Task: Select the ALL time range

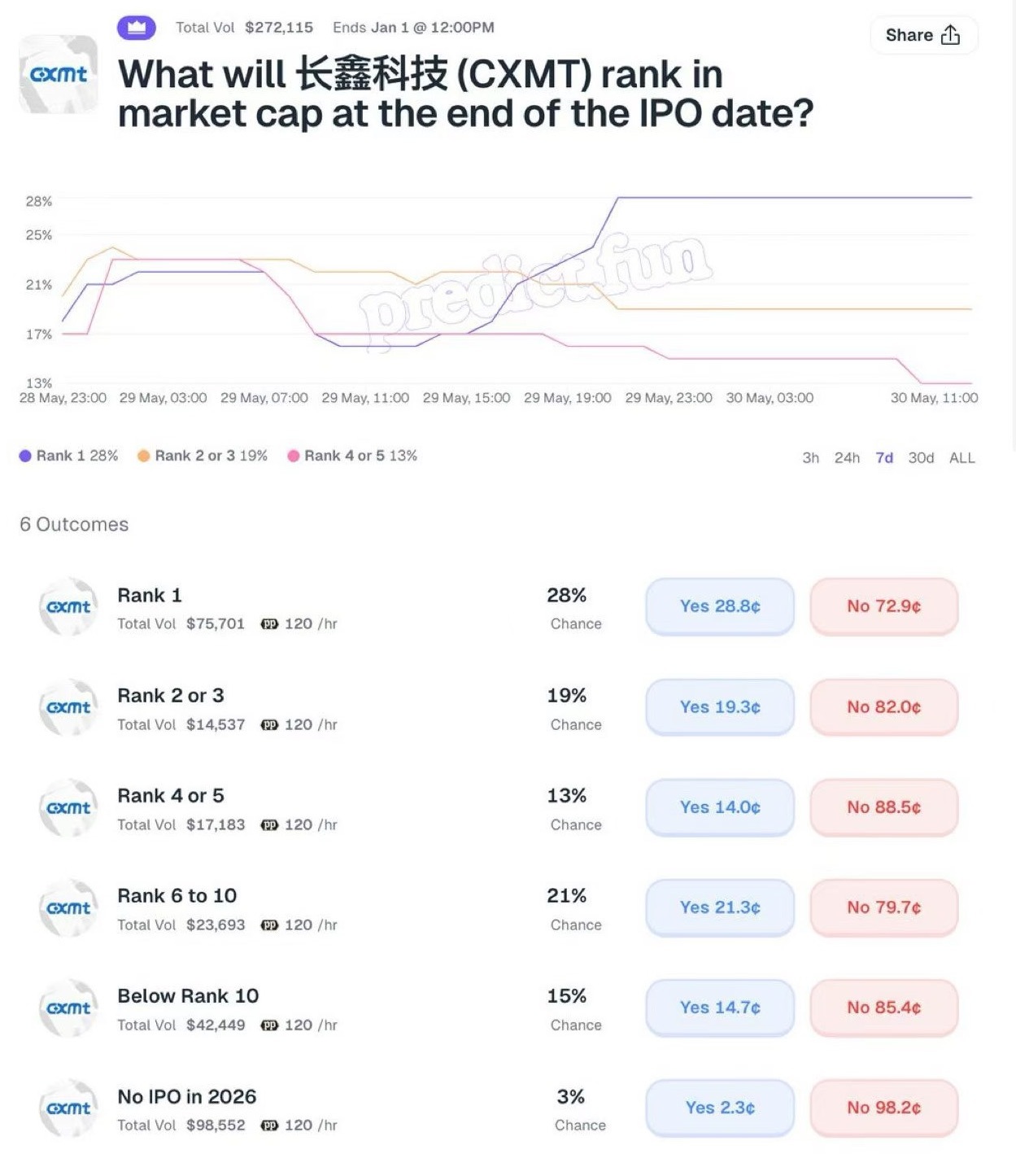Action: 961,458
